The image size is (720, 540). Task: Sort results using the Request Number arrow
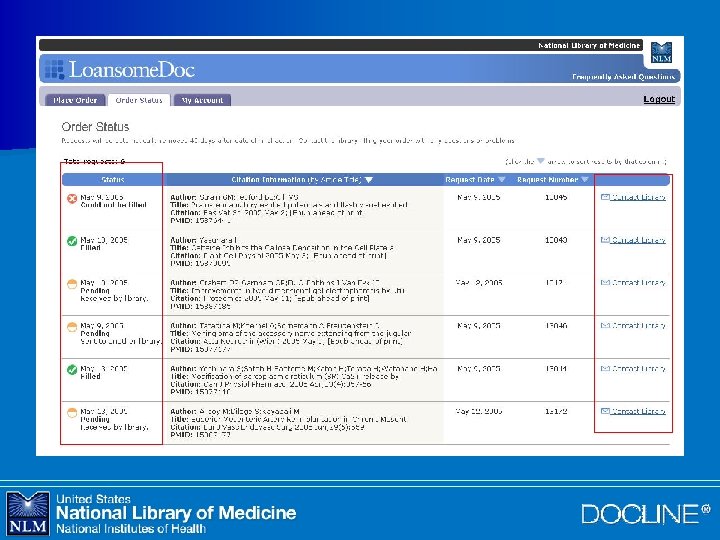[585, 180]
